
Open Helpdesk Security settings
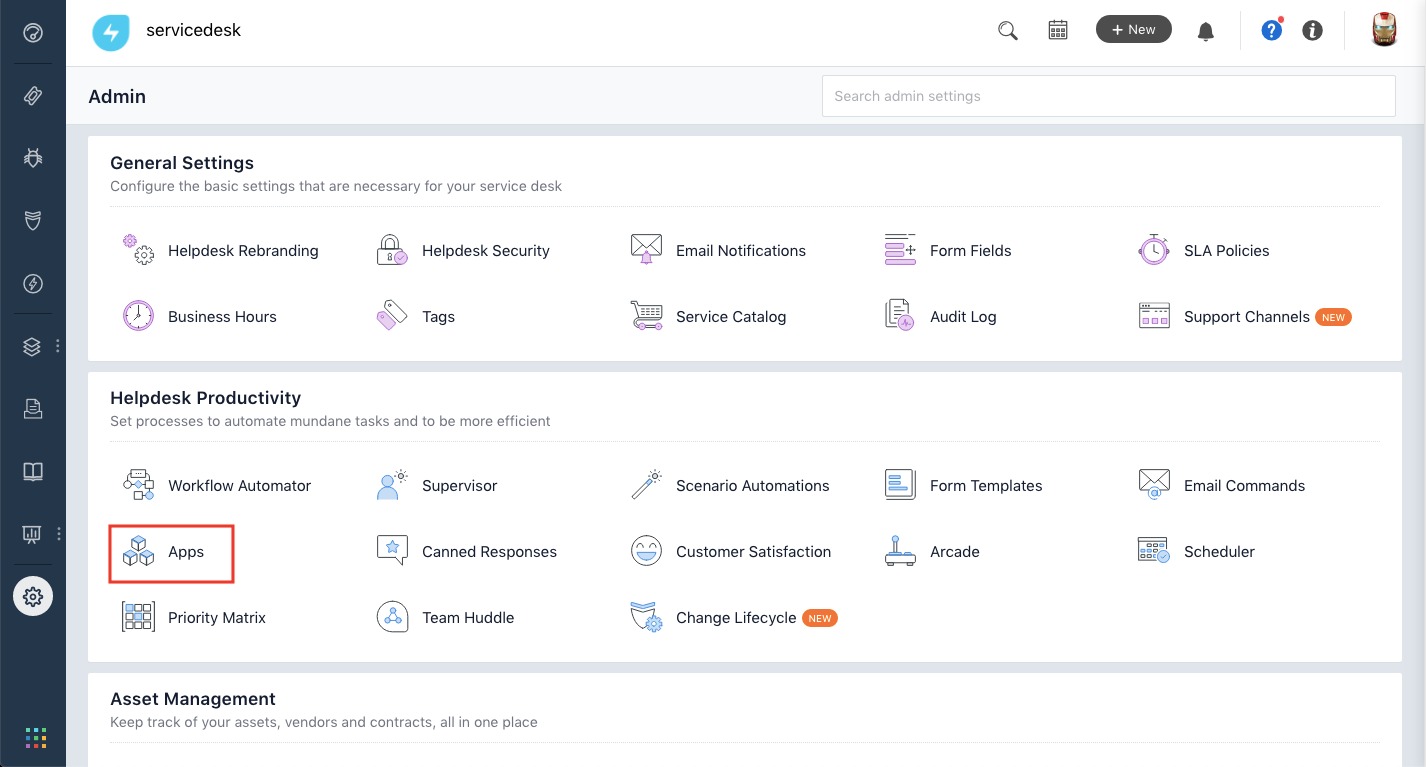(x=485, y=251)
